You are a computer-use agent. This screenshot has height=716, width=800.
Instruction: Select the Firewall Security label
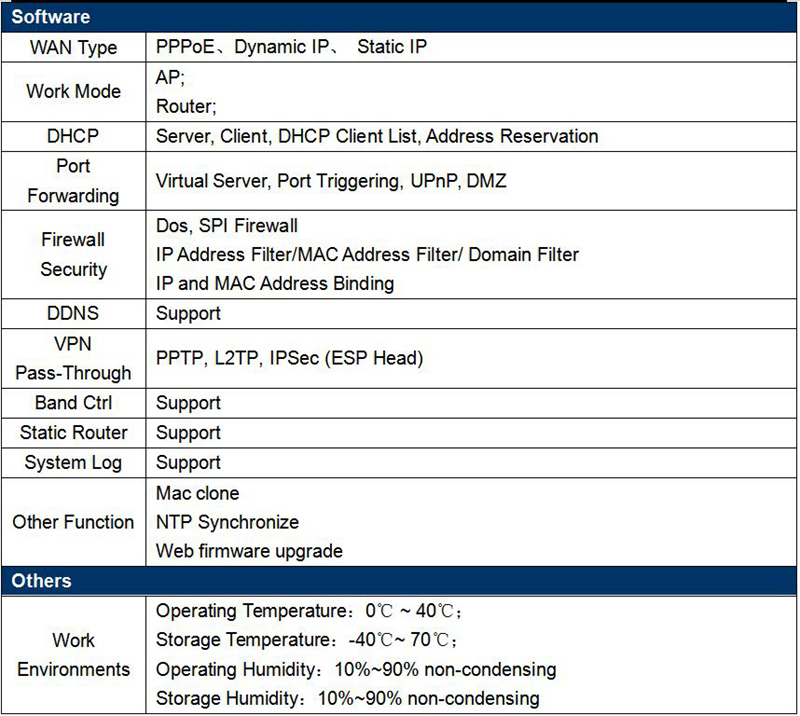(x=73, y=255)
